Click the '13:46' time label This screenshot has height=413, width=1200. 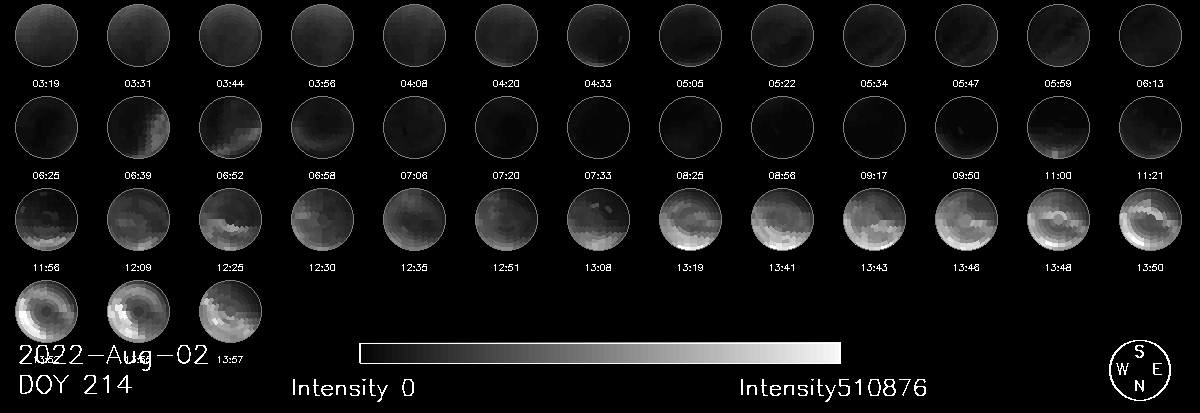966,268
